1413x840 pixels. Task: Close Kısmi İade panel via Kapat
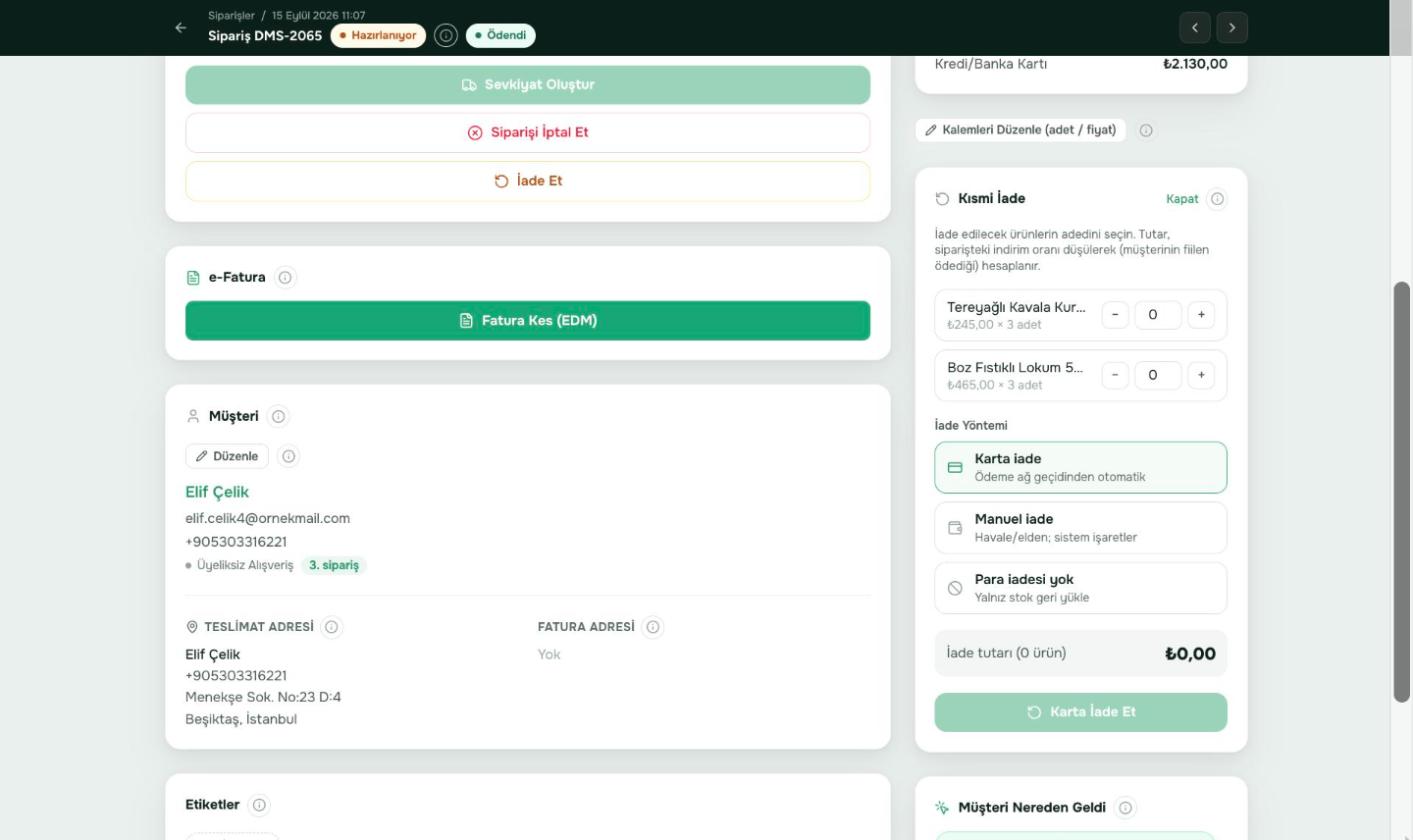coord(1182,199)
